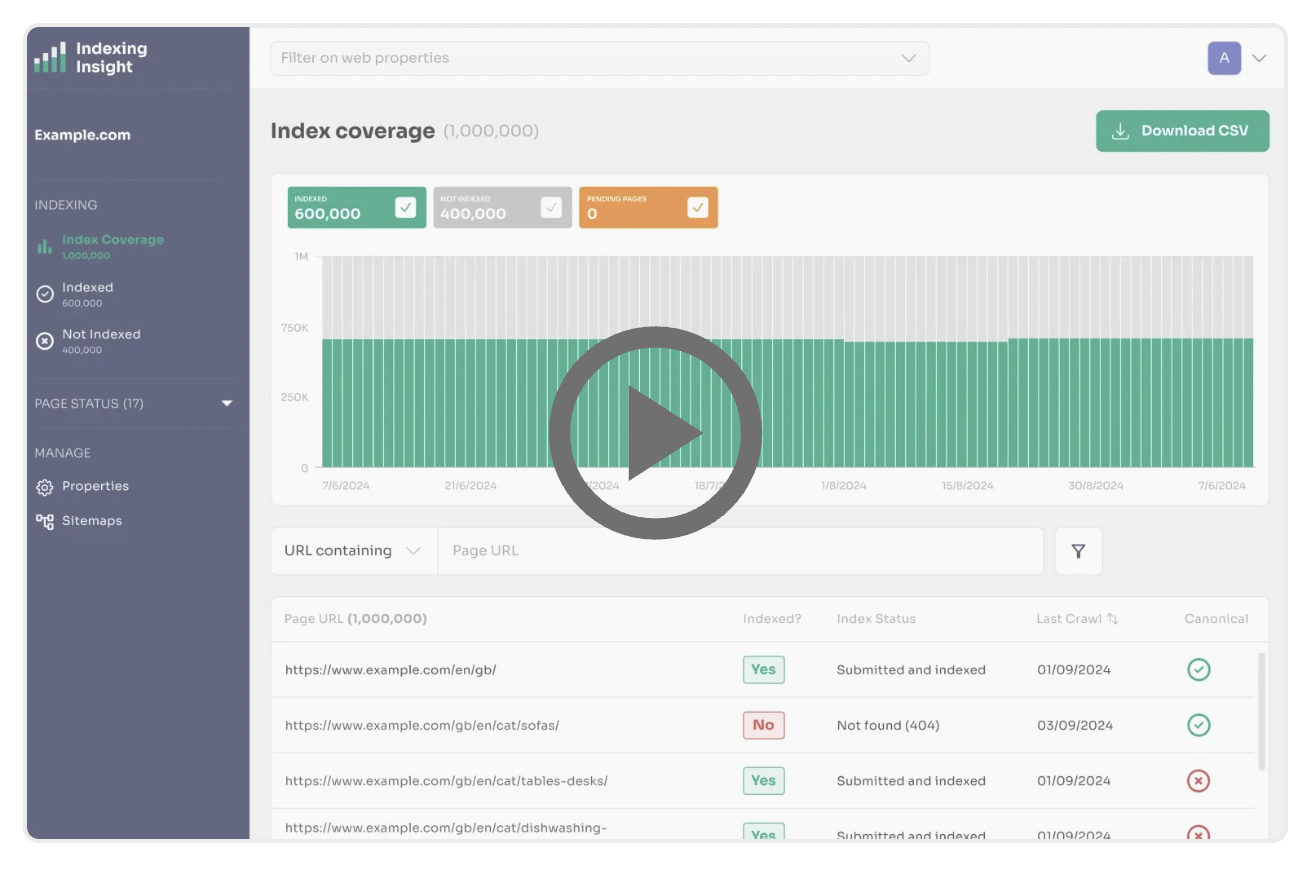This screenshot has width=1312, height=874.
Task: Click URL https://www.example.com/gb/en/cat/sofas/
Action: point(422,726)
